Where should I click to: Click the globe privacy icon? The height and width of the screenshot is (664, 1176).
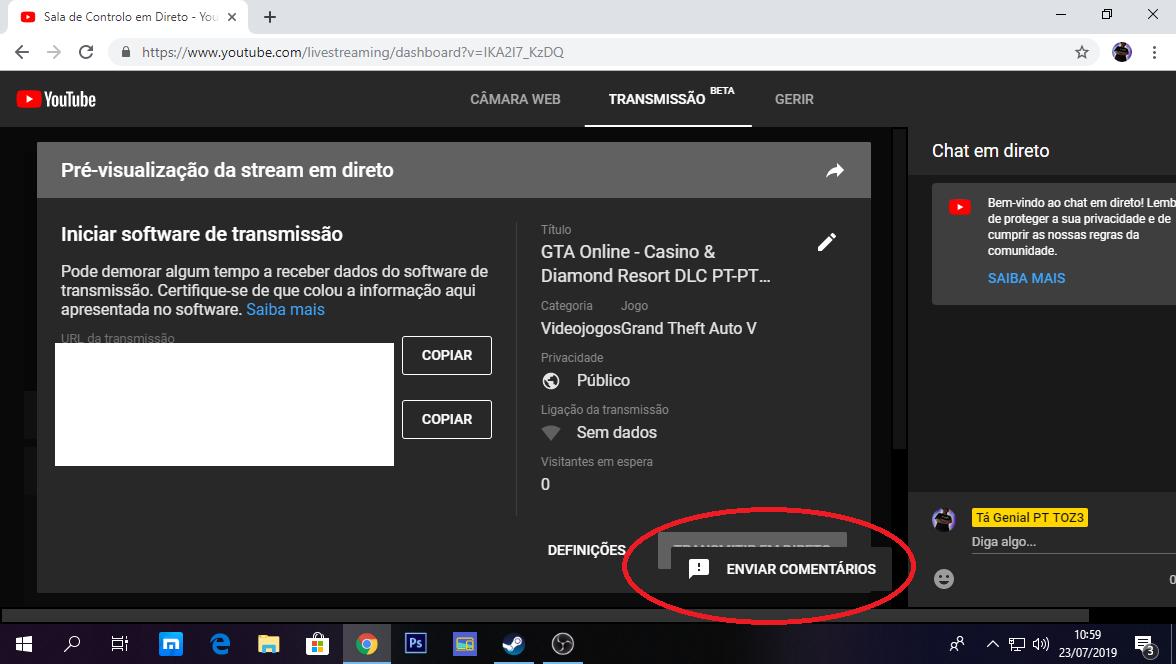point(550,380)
